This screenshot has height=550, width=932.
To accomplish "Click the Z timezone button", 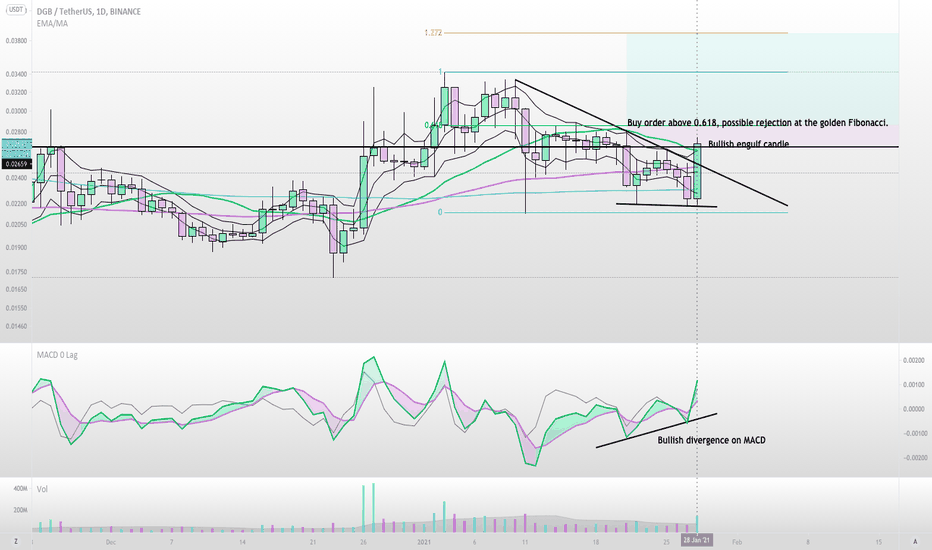I will pyautogui.click(x=16, y=541).
